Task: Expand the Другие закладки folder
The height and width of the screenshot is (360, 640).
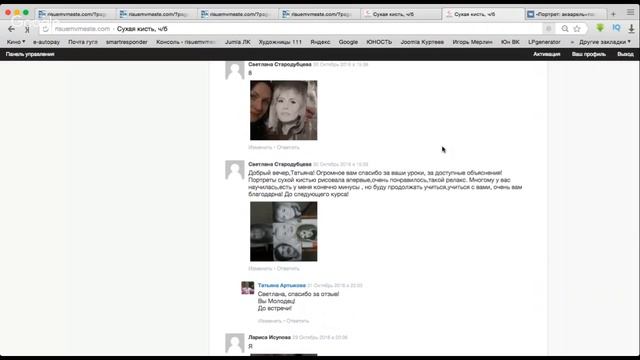Action: tap(605, 42)
